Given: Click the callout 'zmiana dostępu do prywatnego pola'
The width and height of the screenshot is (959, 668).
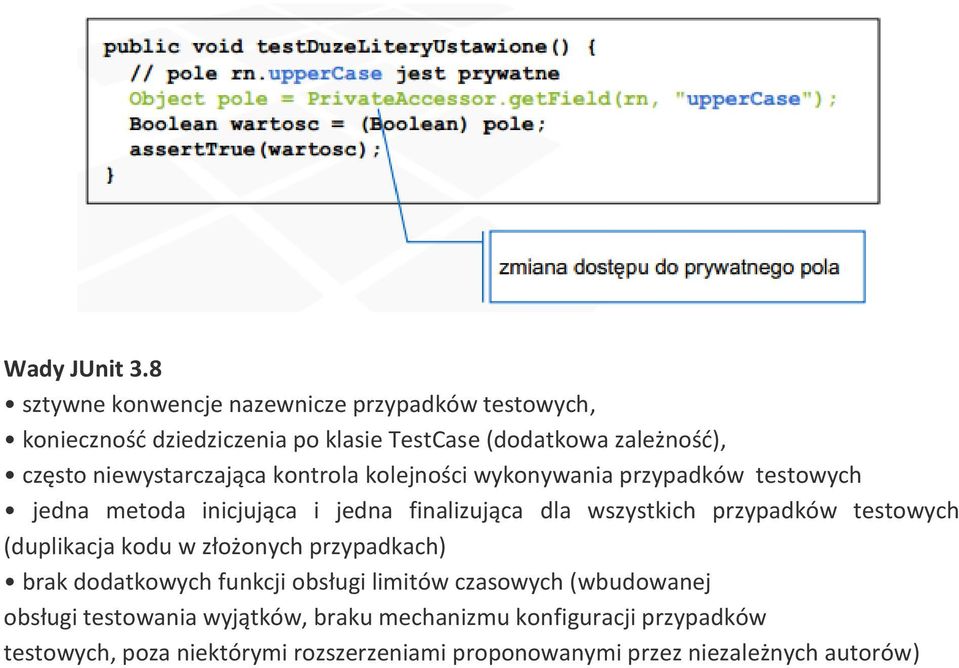Looking at the screenshot, I should (677, 267).
